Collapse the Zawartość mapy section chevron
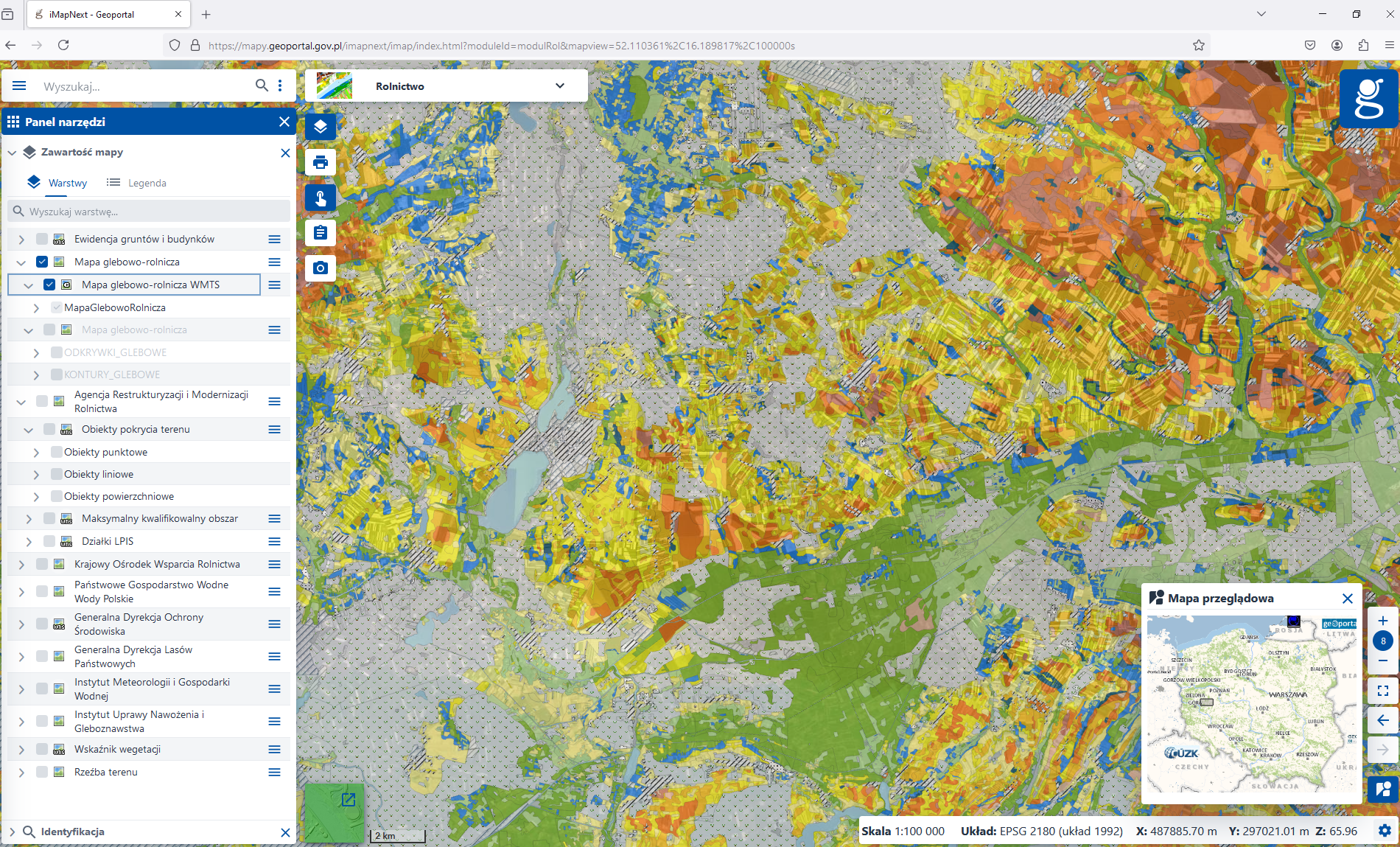1400x847 pixels. [x=12, y=153]
